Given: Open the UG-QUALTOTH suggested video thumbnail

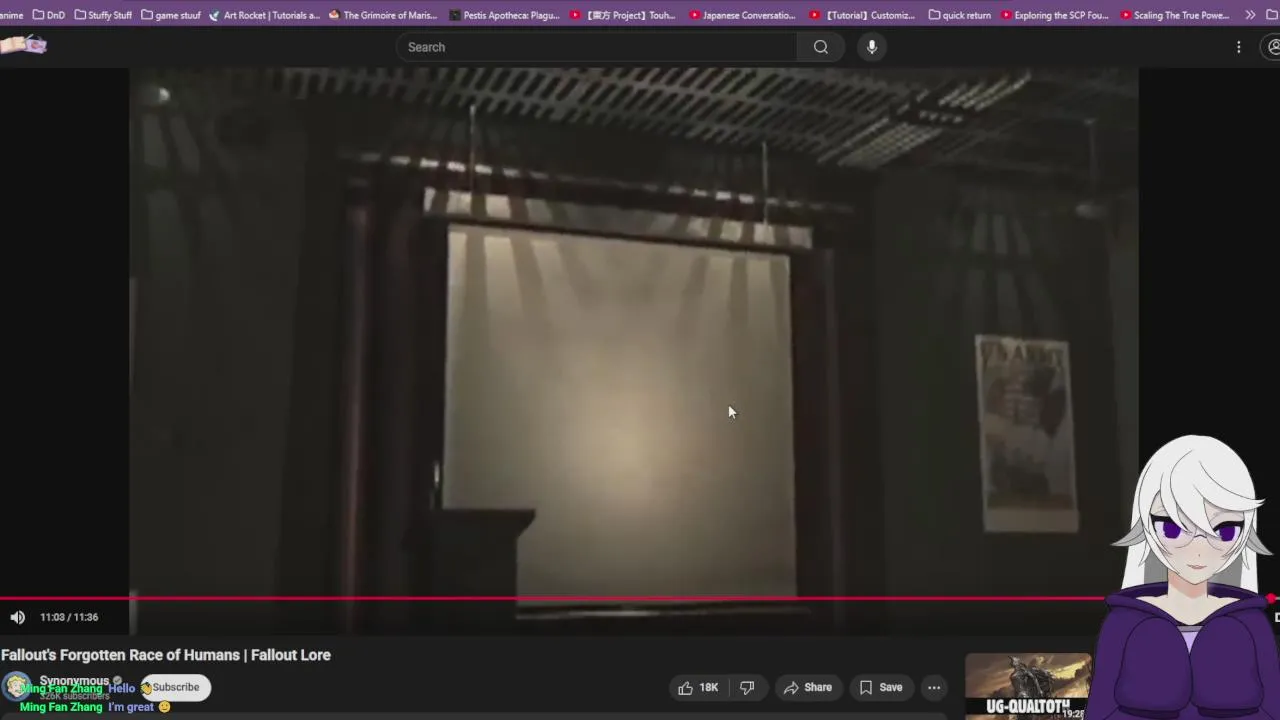Looking at the screenshot, I should 1028,686.
